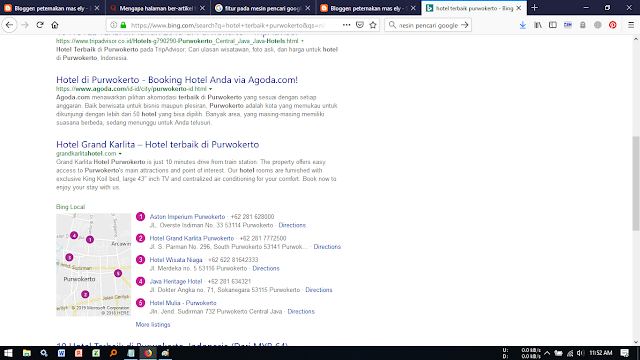This screenshot has width=640, height=360.
Task: Open Hotel Grand Karlita Purwokerto local listing
Action: pos(192,238)
